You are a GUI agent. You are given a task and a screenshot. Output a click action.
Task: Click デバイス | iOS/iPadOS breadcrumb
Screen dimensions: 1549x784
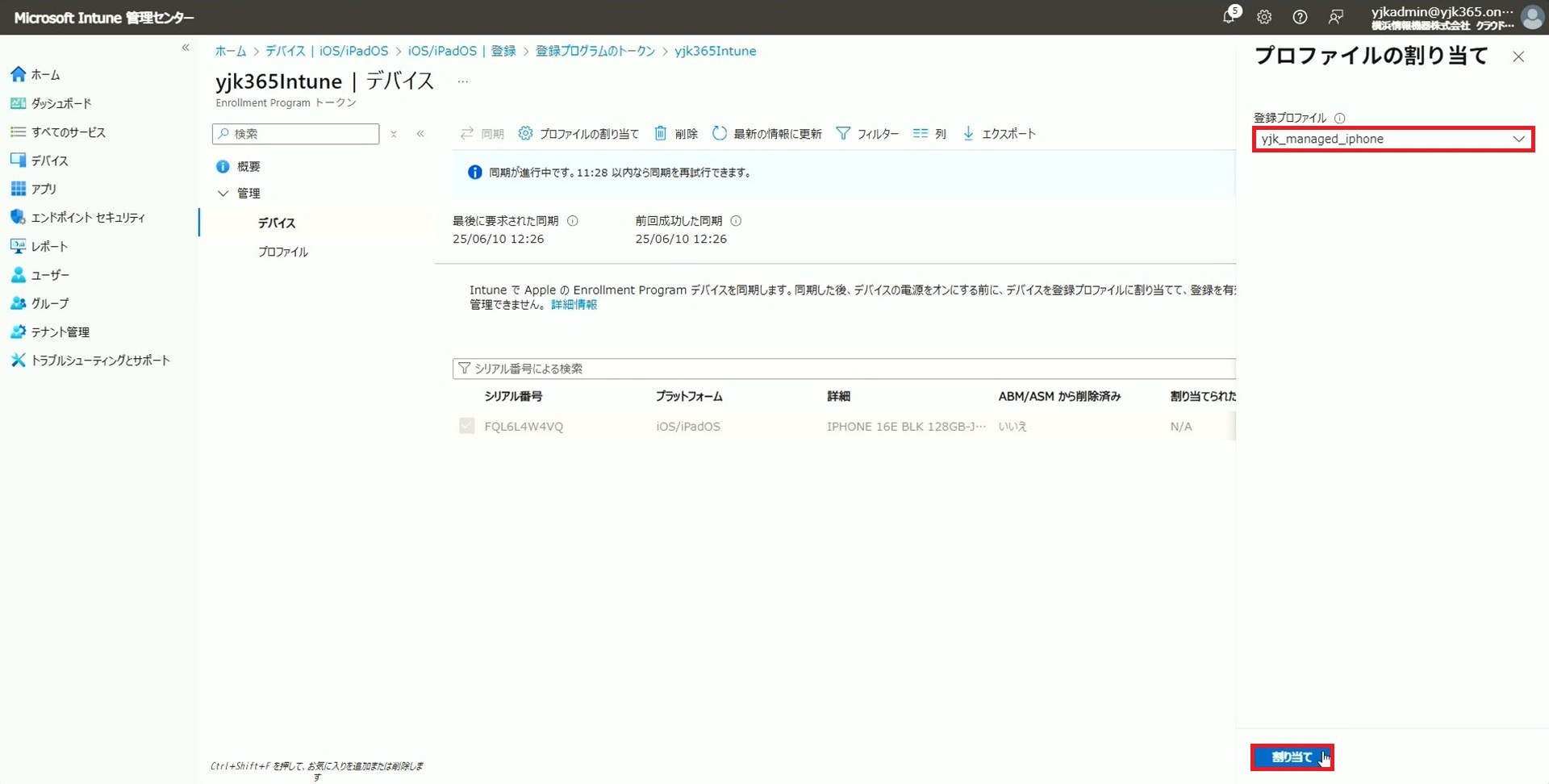(327, 51)
